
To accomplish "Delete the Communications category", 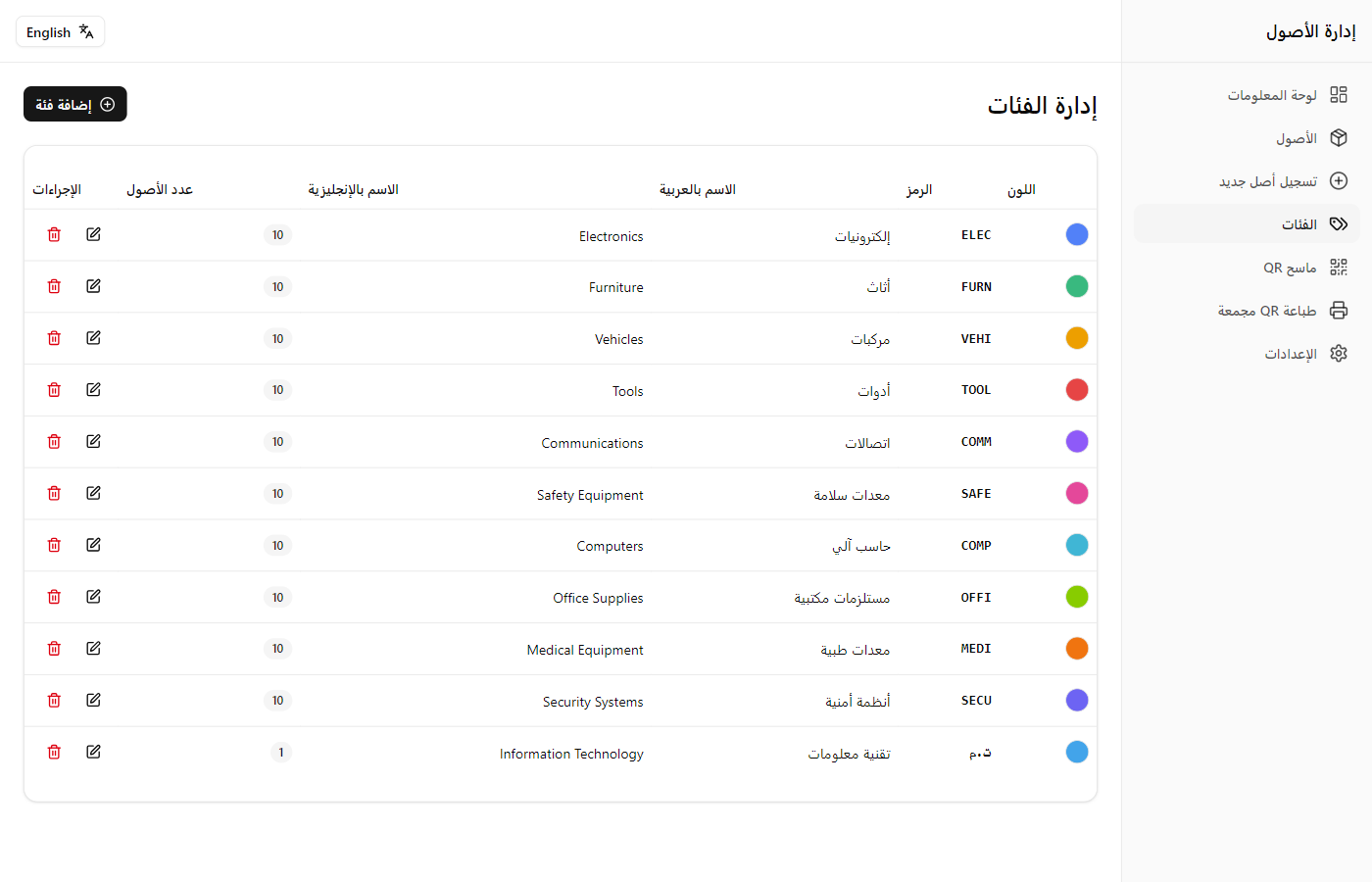I will [x=54, y=441].
